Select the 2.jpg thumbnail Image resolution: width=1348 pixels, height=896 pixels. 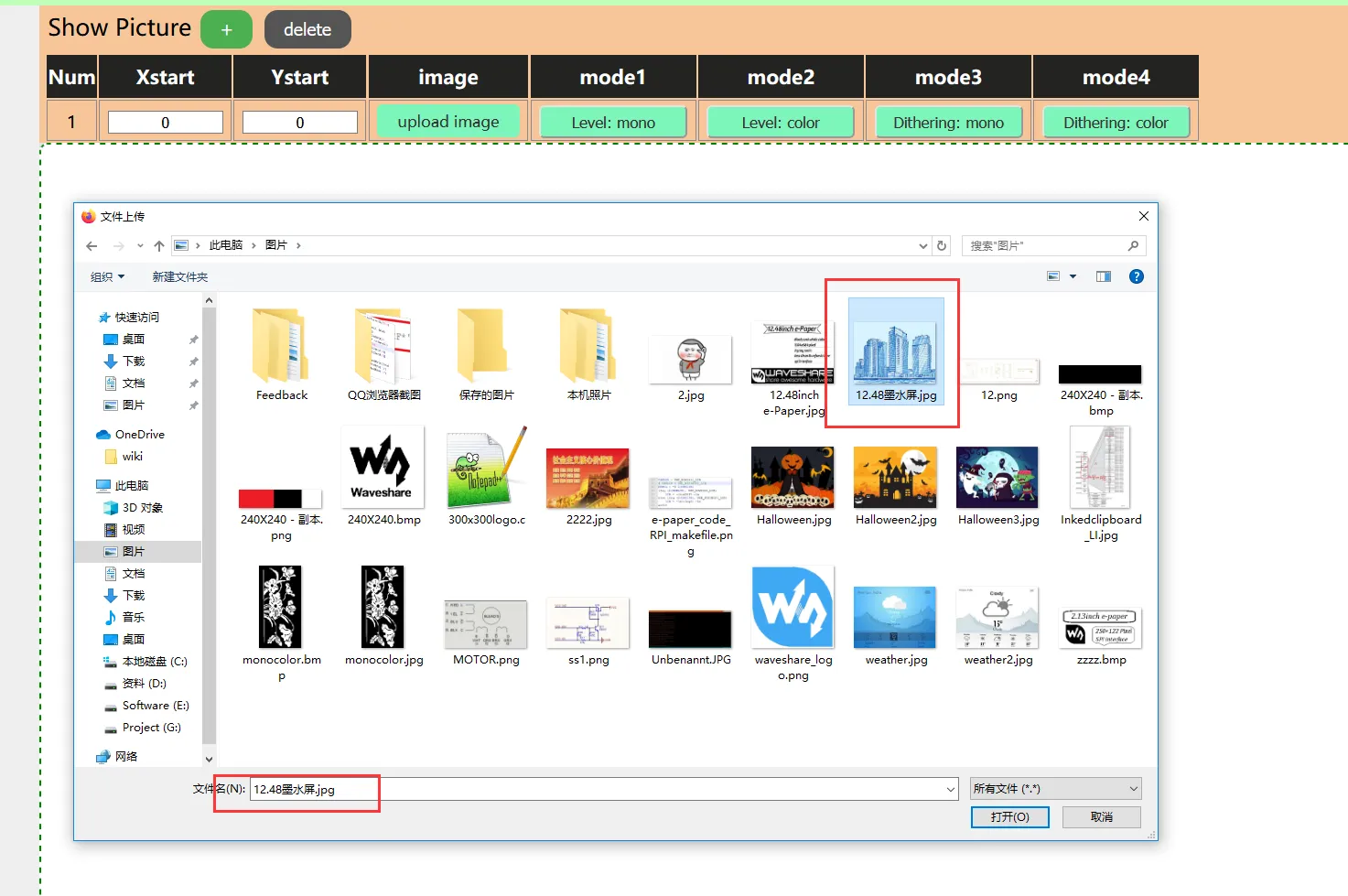[x=691, y=368]
